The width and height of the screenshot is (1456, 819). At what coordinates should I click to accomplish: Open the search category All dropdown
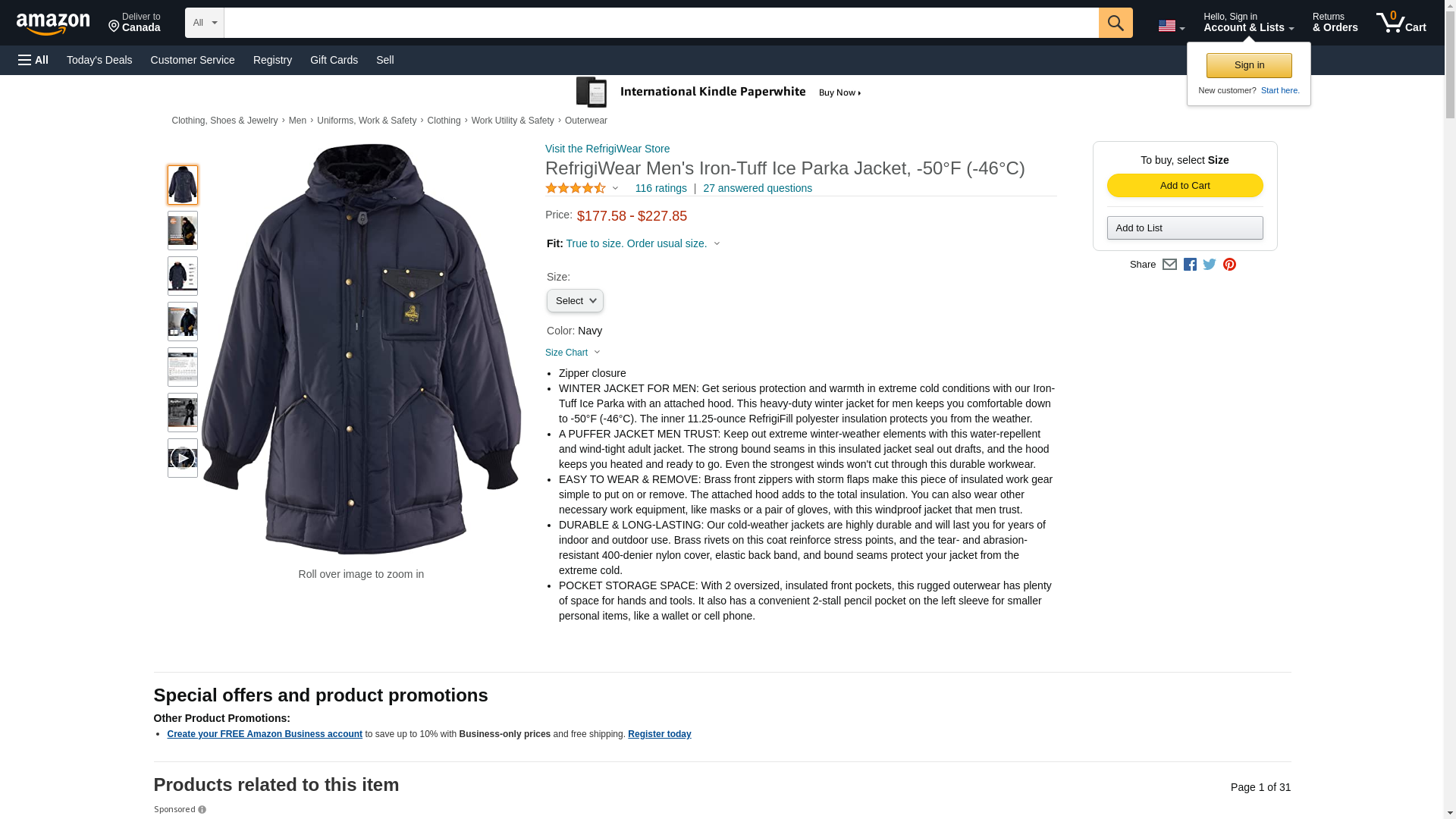point(204,23)
